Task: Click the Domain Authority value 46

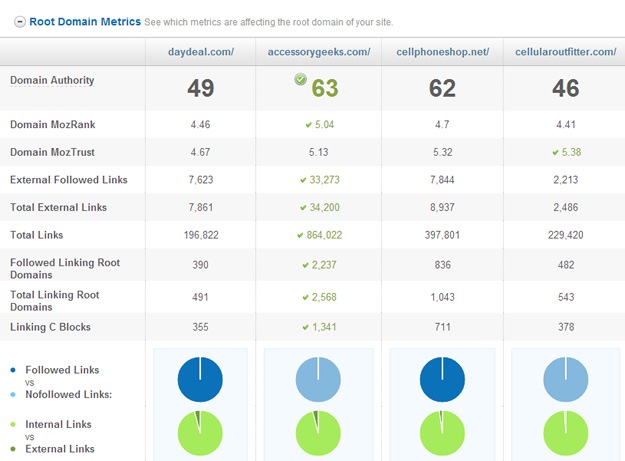Action: click(566, 88)
